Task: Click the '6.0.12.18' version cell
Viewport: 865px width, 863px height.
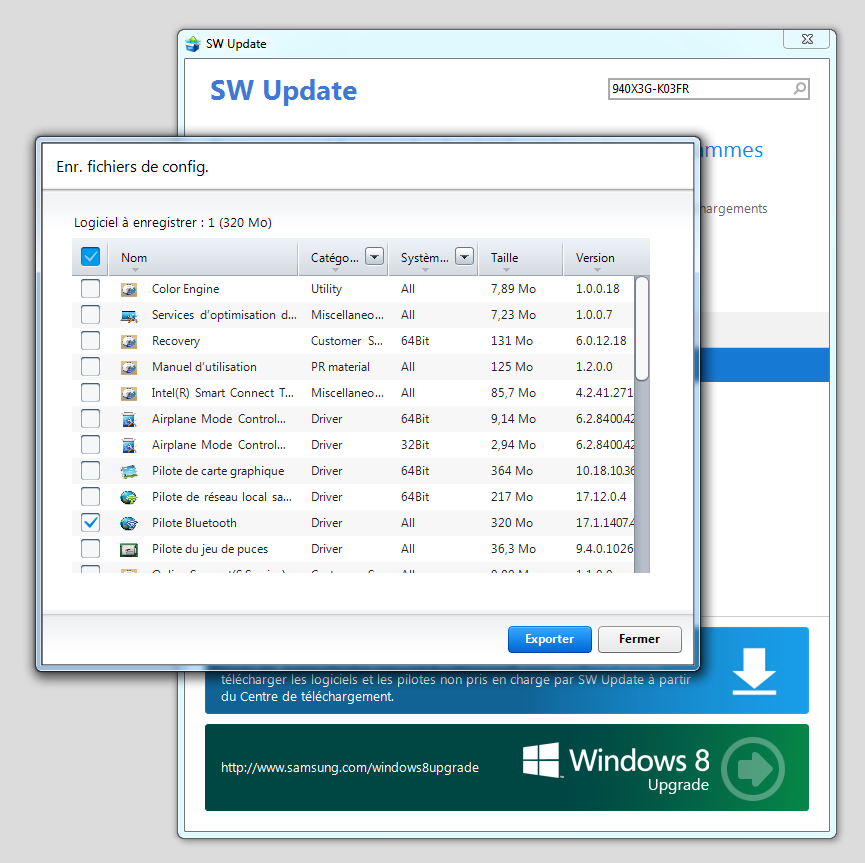Action: tap(601, 341)
